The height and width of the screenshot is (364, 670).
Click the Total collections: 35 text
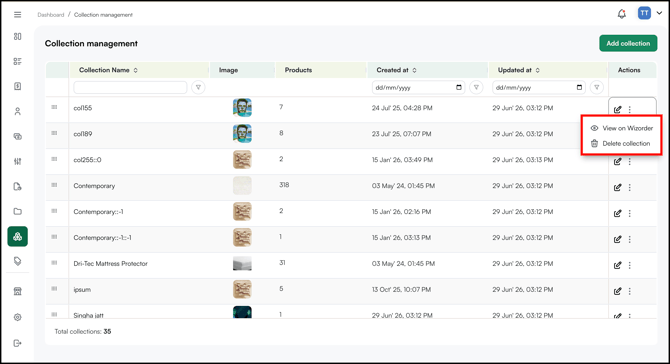point(83,332)
